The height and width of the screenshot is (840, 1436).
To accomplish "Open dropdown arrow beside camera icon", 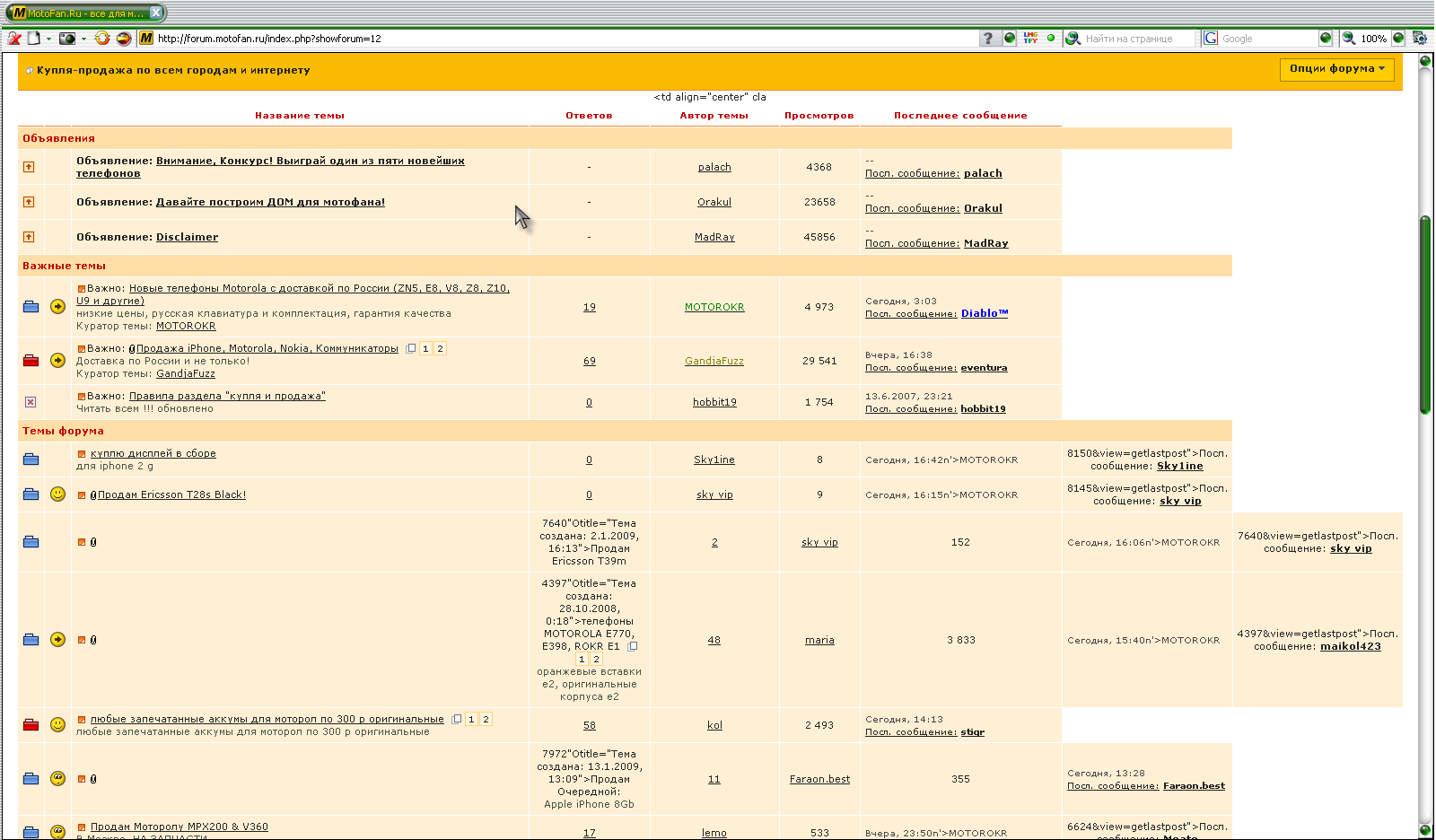I will pos(83,39).
